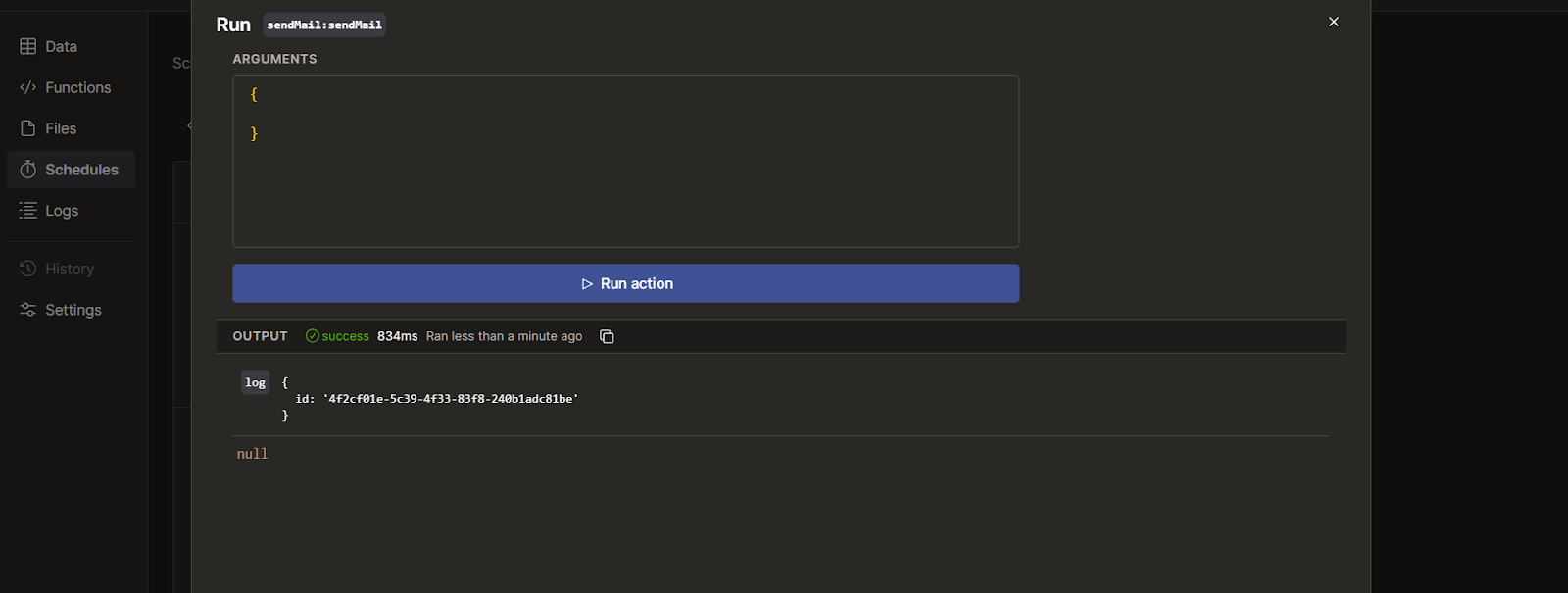1568x593 pixels.
Task: Click the ARGUMENTS heading
Action: [274, 59]
